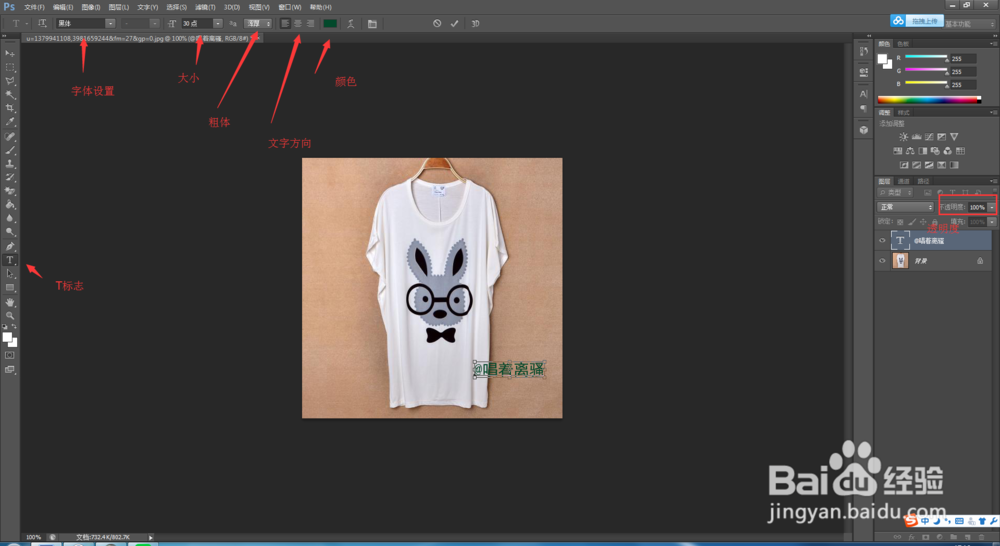Align text right
The height and width of the screenshot is (546, 1000).
click(310, 23)
